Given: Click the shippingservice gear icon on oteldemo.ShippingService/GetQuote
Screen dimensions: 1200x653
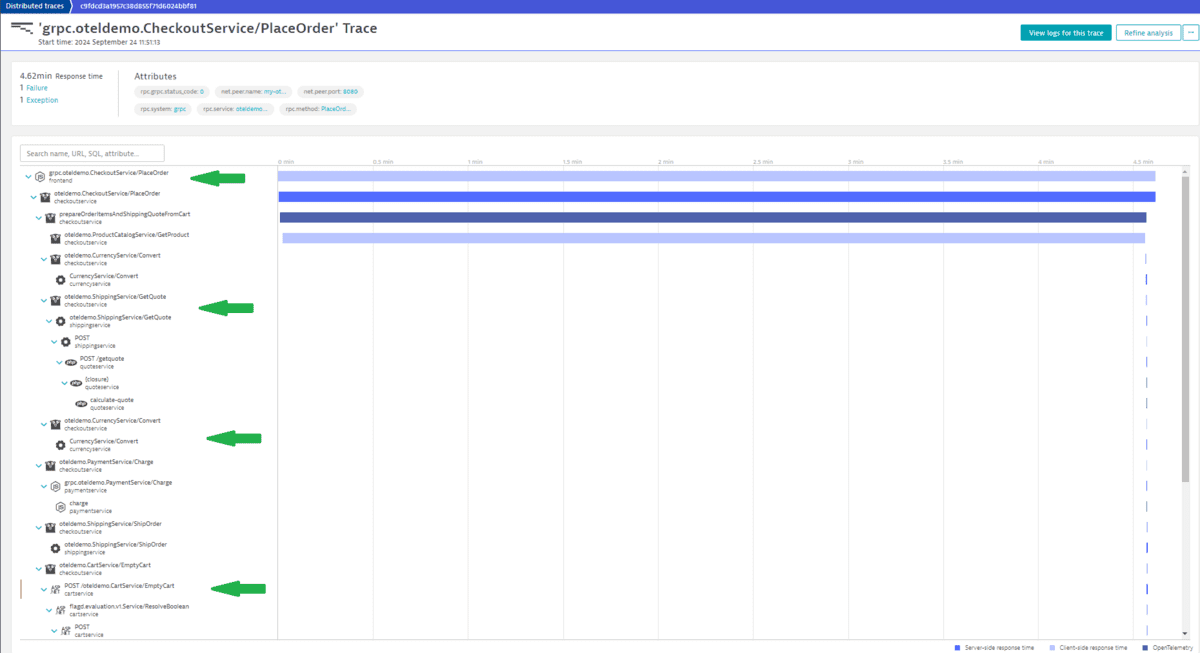Looking at the screenshot, I should (x=61, y=320).
